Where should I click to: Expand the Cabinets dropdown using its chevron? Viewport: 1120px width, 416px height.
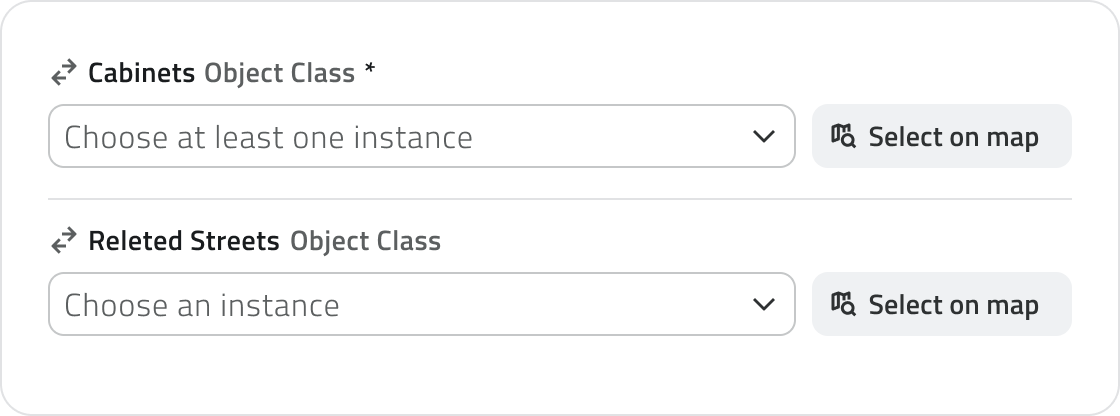[763, 136]
